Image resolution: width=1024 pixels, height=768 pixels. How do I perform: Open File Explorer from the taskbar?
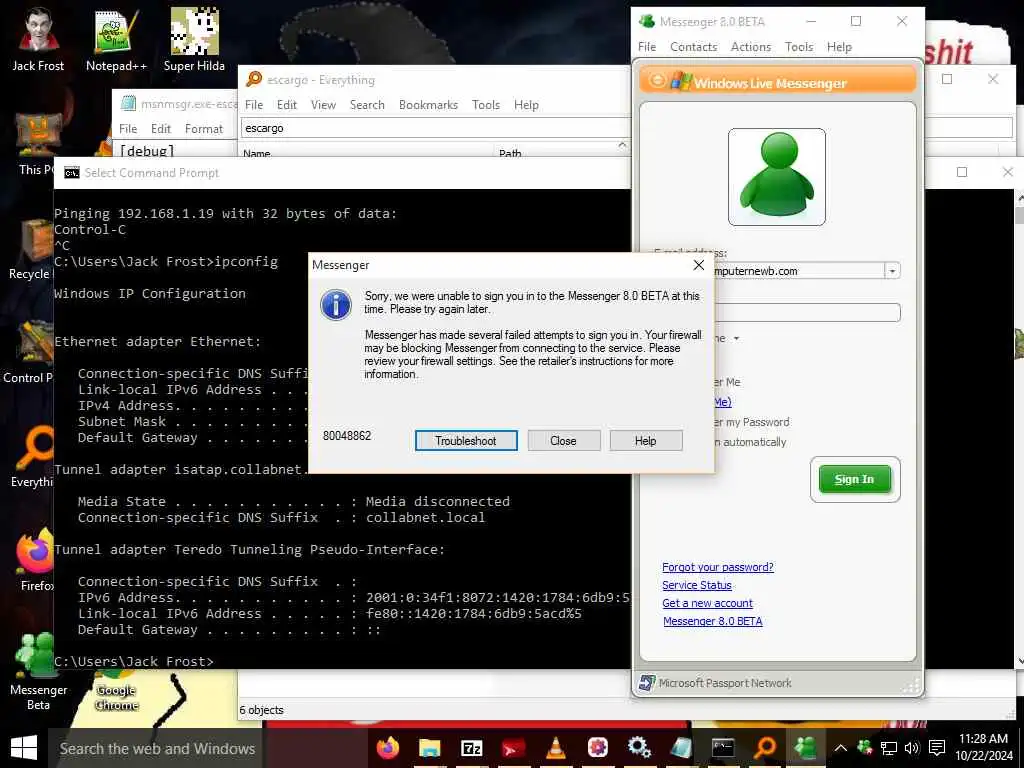(x=429, y=748)
